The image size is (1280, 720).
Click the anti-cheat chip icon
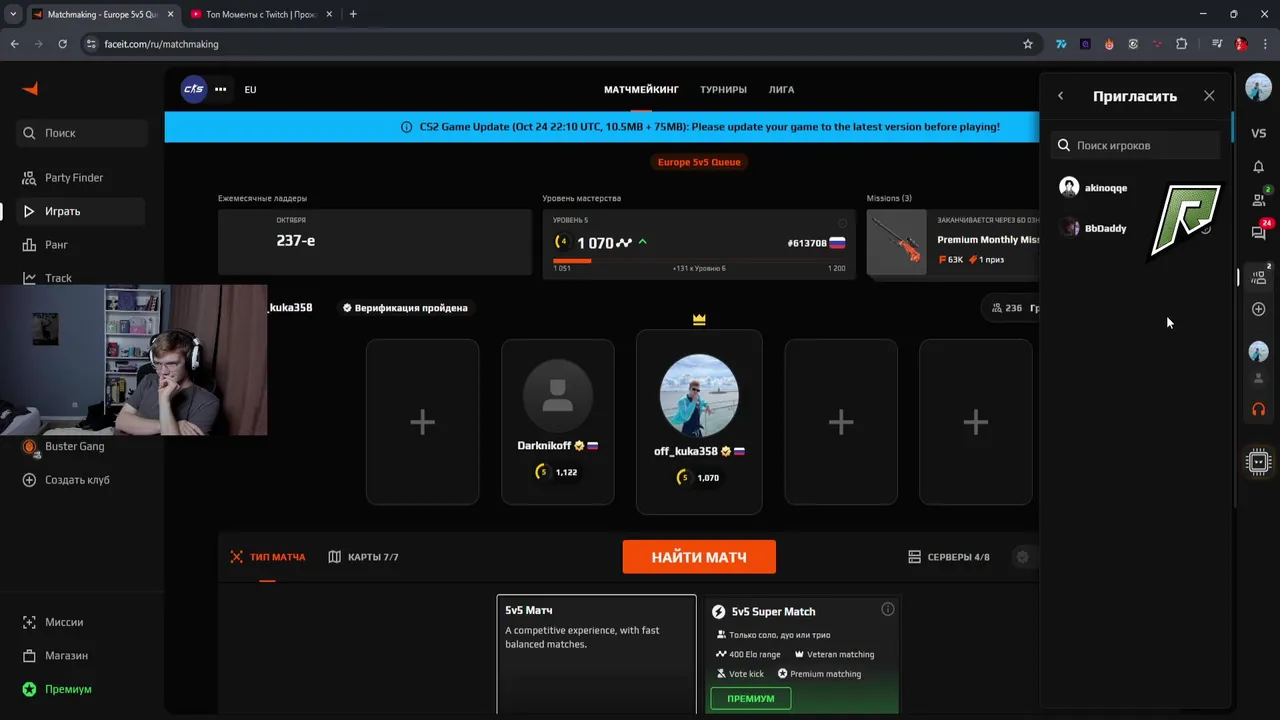(x=1259, y=461)
